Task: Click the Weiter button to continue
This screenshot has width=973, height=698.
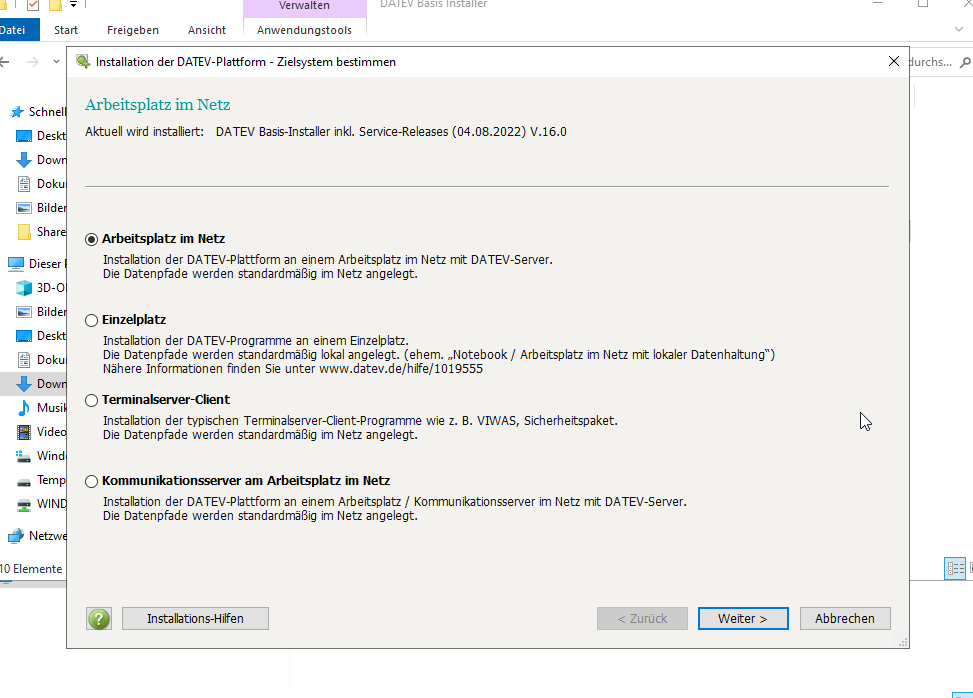Action: pyautogui.click(x=742, y=618)
